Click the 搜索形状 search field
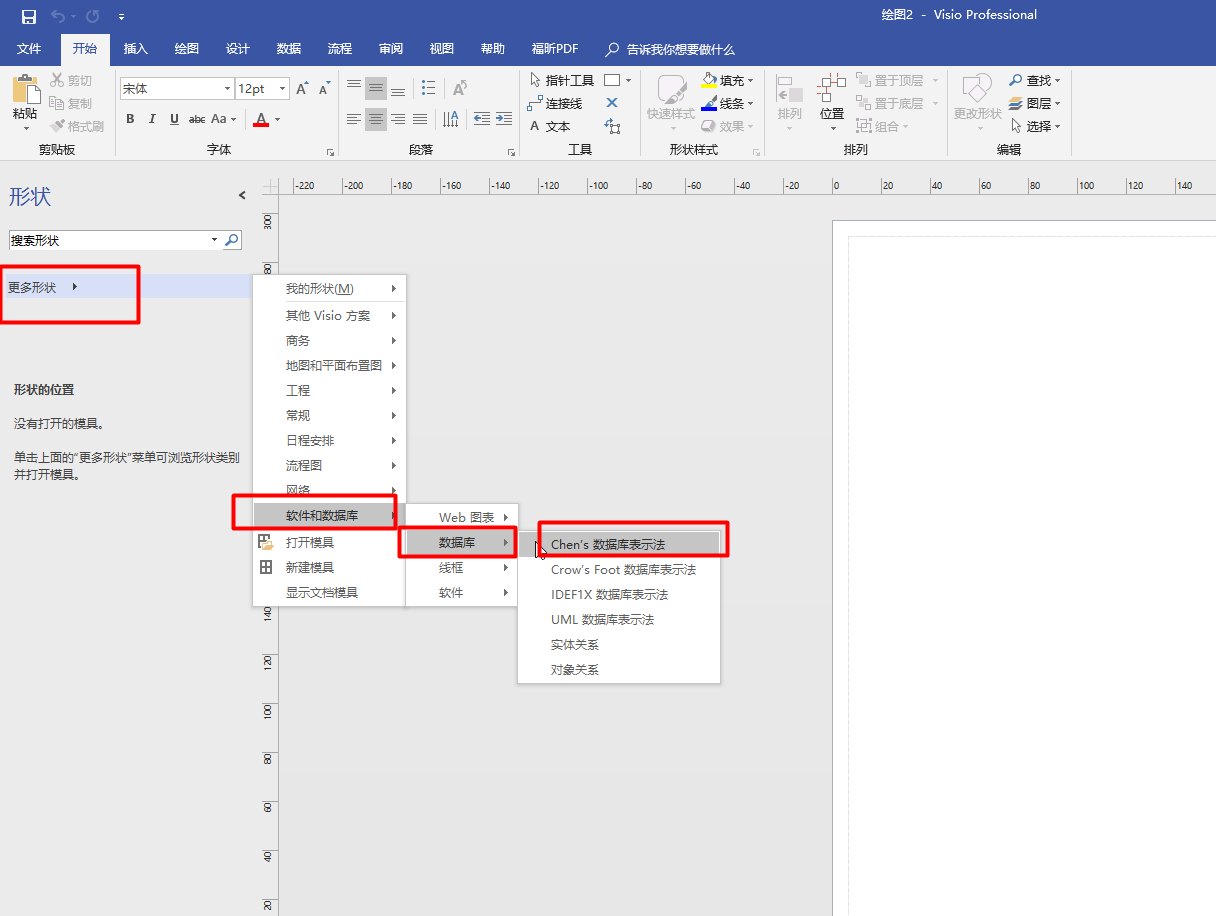 110,240
